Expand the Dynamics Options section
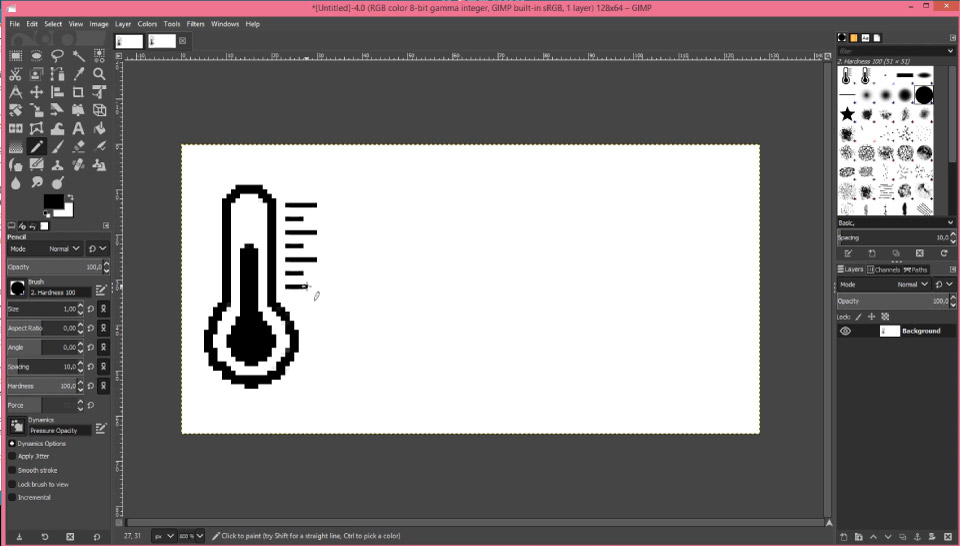Screen dimensions: 960x546 tap(12, 443)
